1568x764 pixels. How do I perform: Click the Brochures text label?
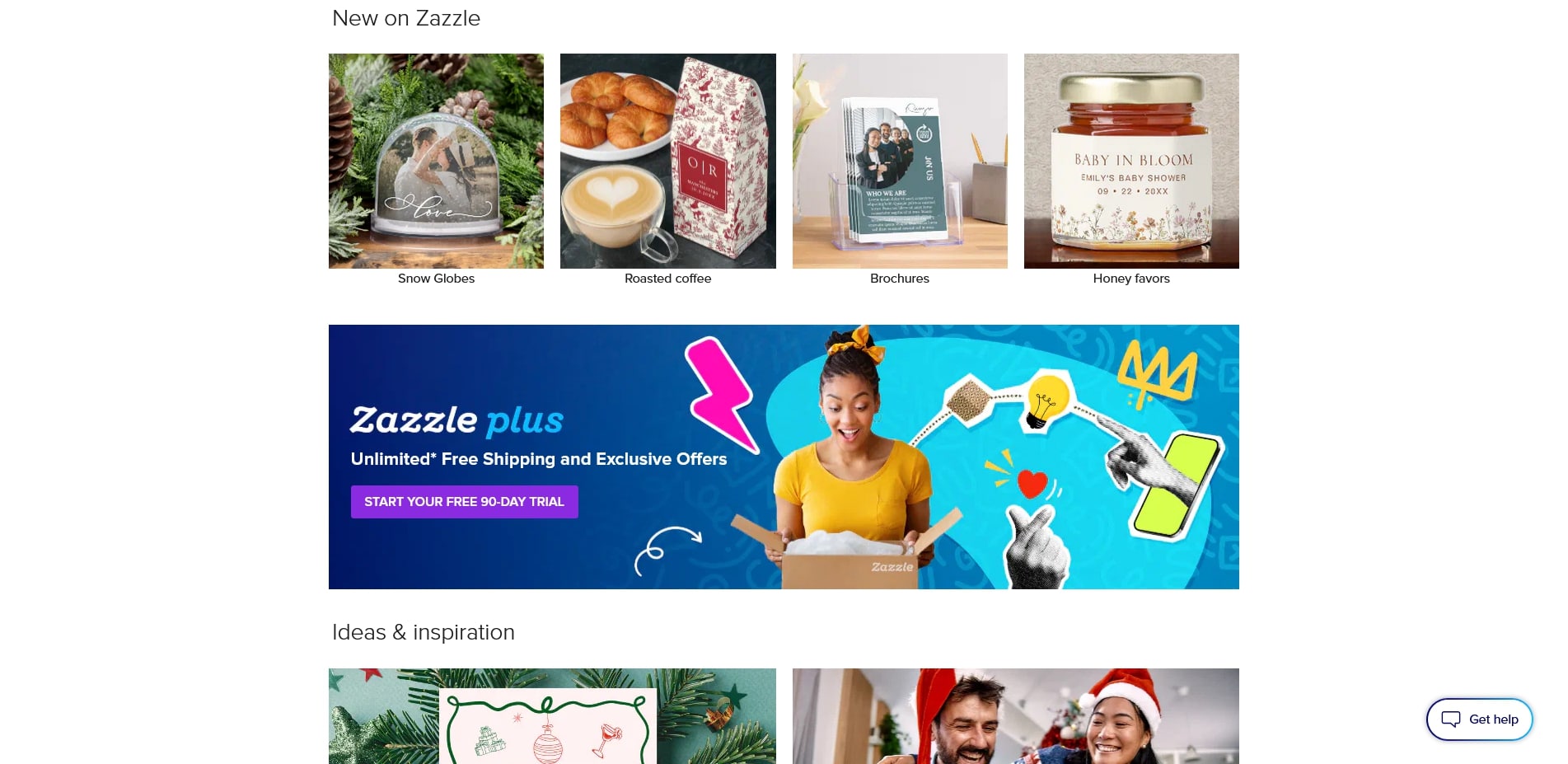[900, 279]
